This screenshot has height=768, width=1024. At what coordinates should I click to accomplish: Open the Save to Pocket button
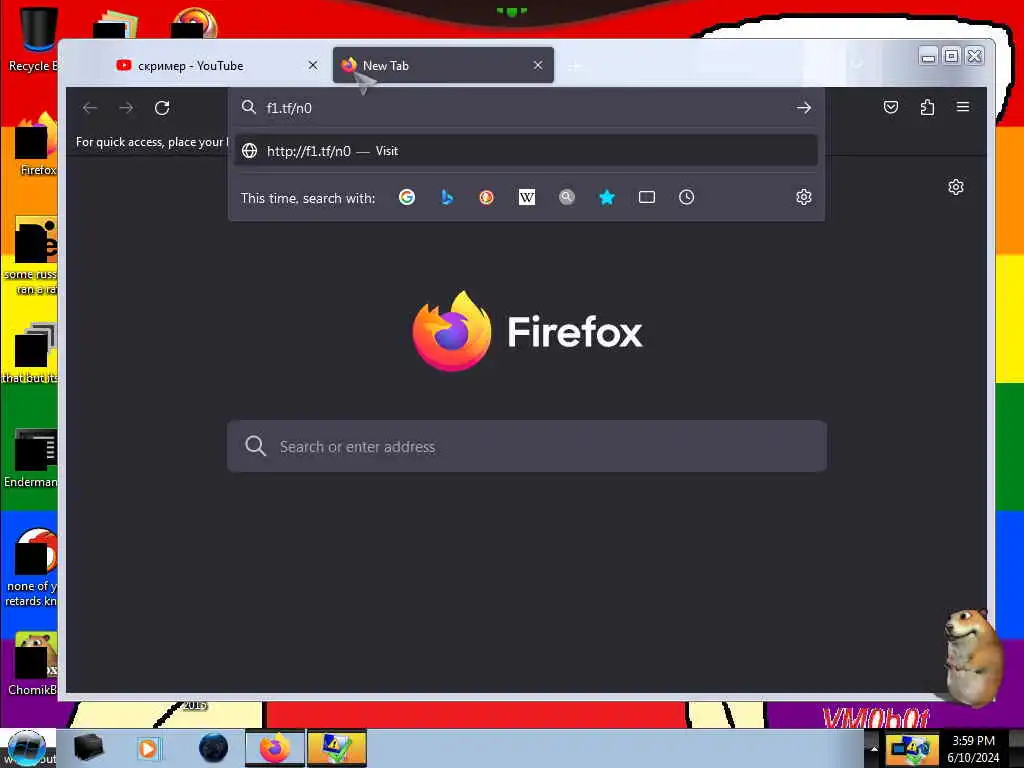point(891,107)
